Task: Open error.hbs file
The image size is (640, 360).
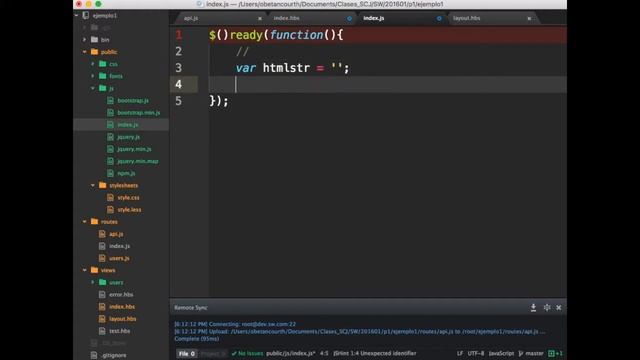Action: 121,294
